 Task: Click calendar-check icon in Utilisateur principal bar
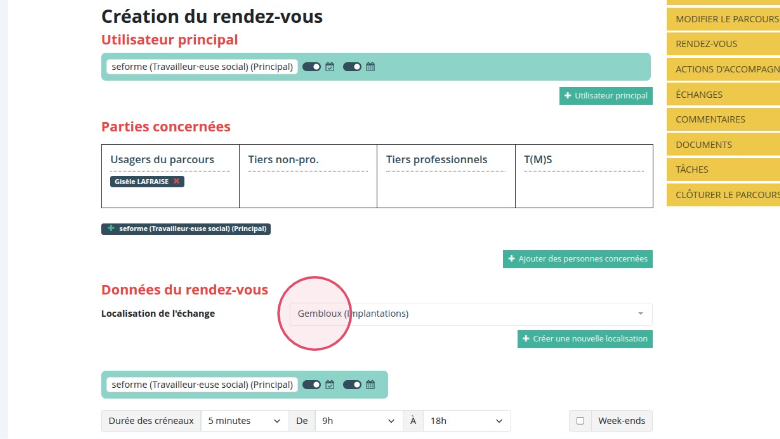330,67
